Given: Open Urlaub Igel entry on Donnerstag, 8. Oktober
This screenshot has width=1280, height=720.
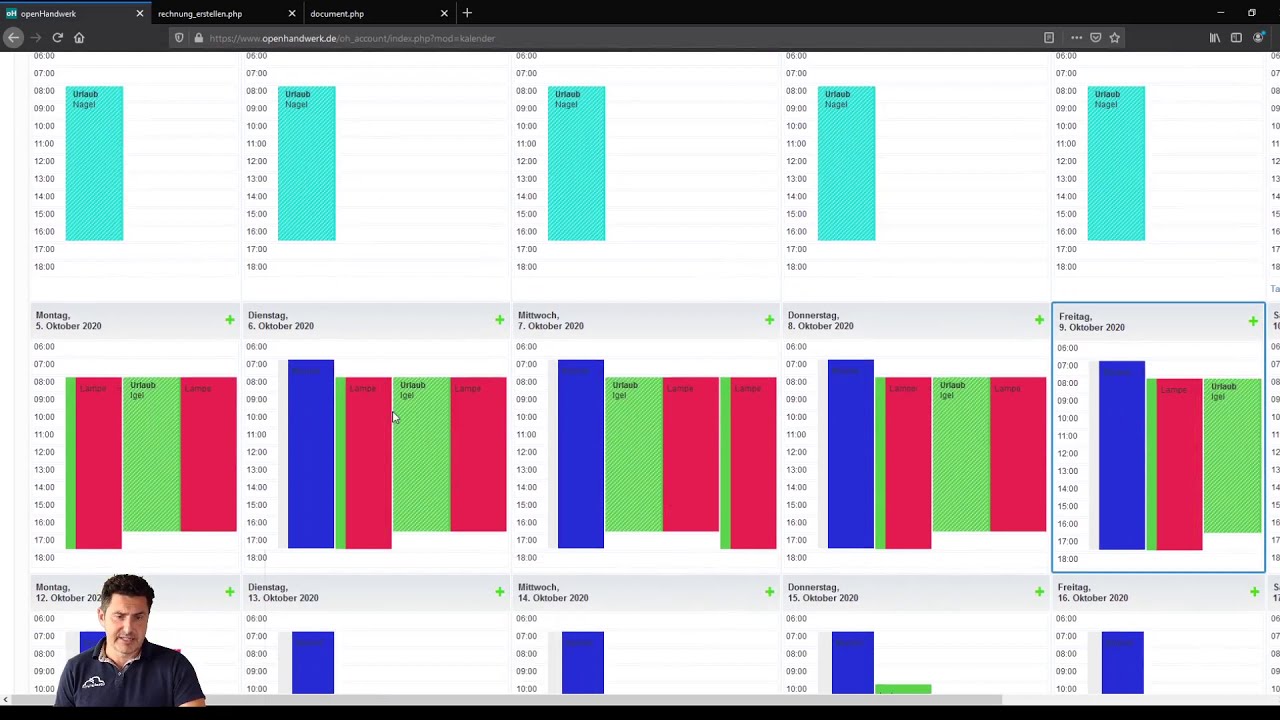Looking at the screenshot, I should 961,455.
